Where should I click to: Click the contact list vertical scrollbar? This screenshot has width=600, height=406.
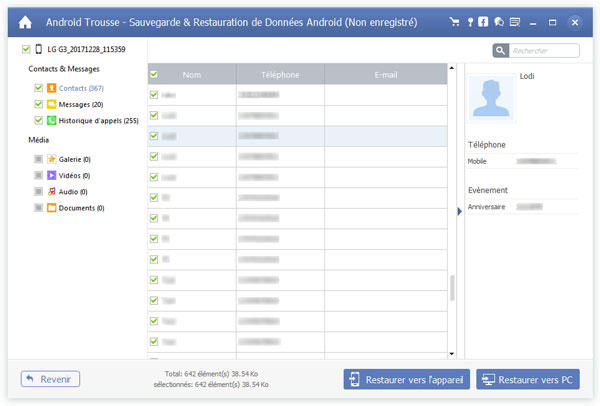[x=451, y=288]
